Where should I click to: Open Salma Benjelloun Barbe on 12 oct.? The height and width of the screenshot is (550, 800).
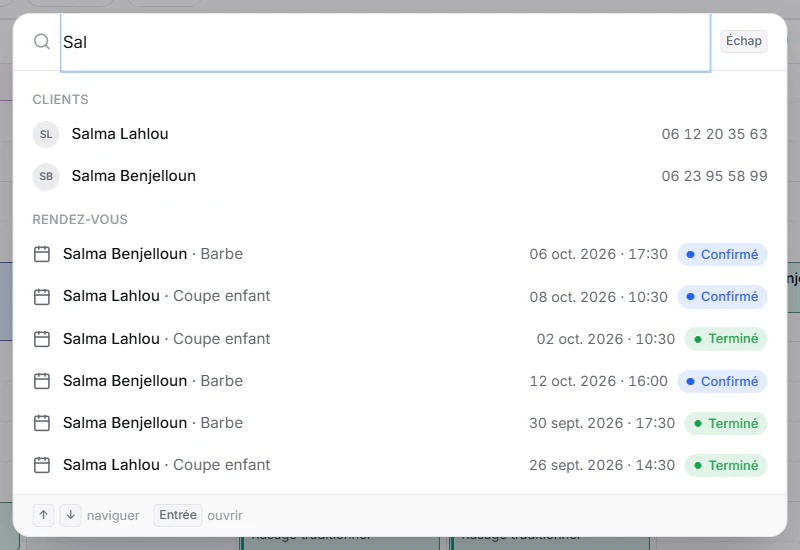tap(400, 381)
